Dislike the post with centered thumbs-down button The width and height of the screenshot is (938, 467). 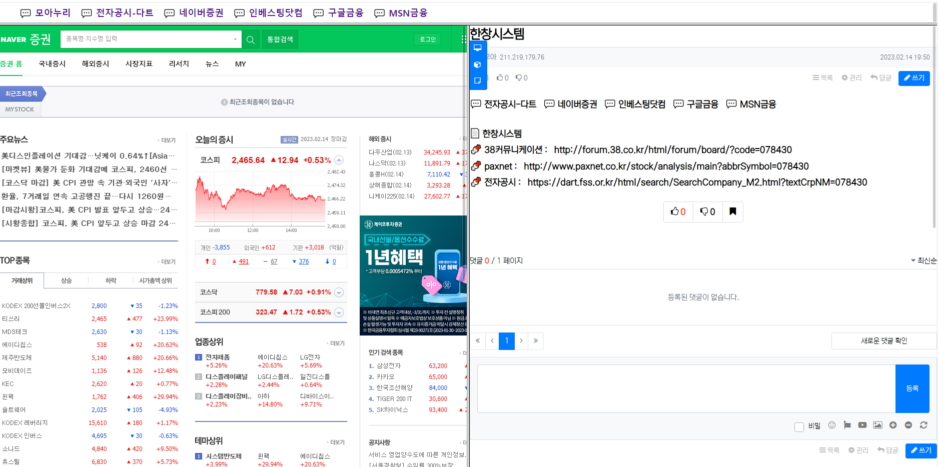click(708, 212)
